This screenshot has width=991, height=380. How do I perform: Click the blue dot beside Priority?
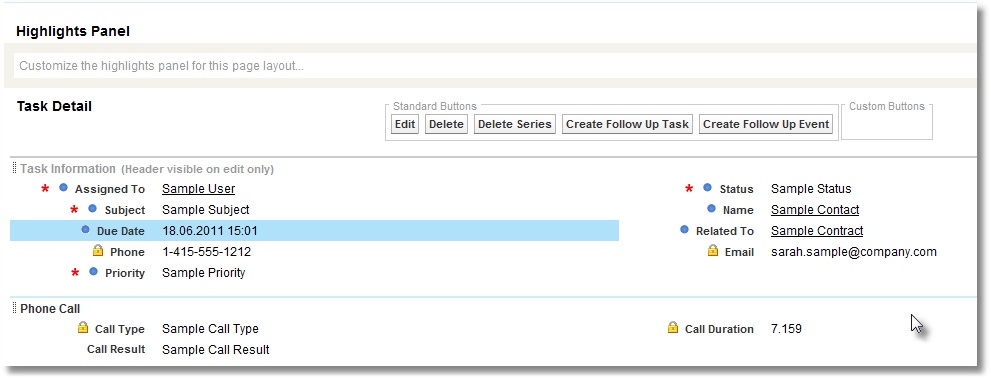coord(93,272)
